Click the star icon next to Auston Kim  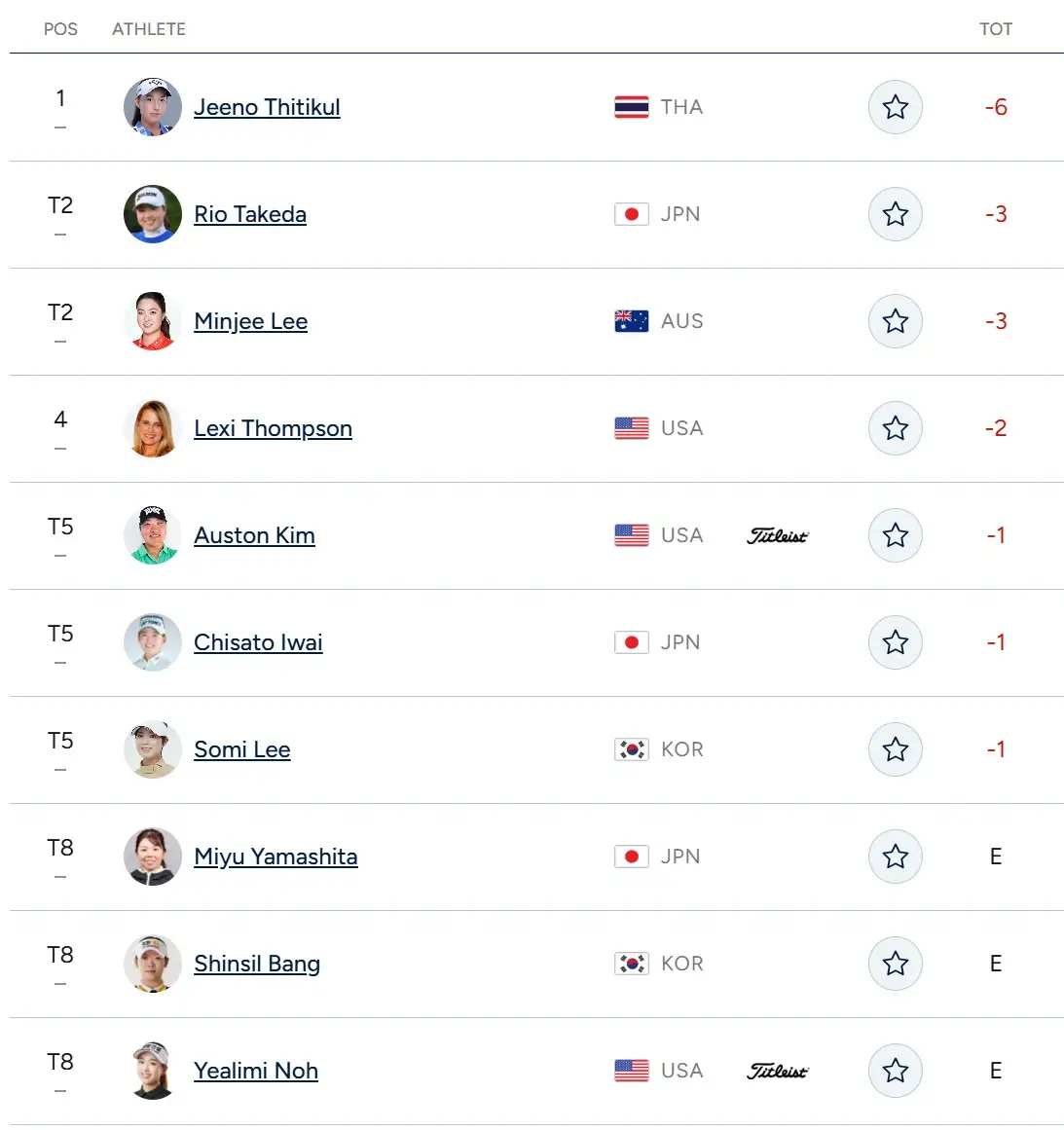(896, 534)
